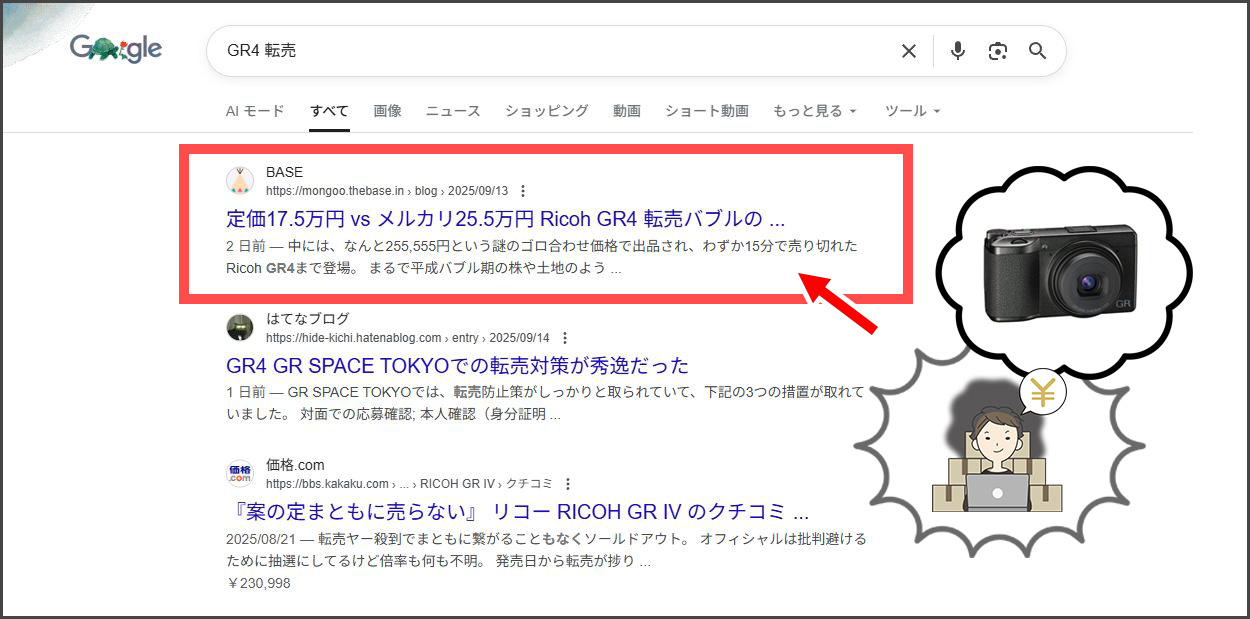Open three-dot menu for はてなブログ result
The height and width of the screenshot is (619, 1250).
[x=565, y=338]
